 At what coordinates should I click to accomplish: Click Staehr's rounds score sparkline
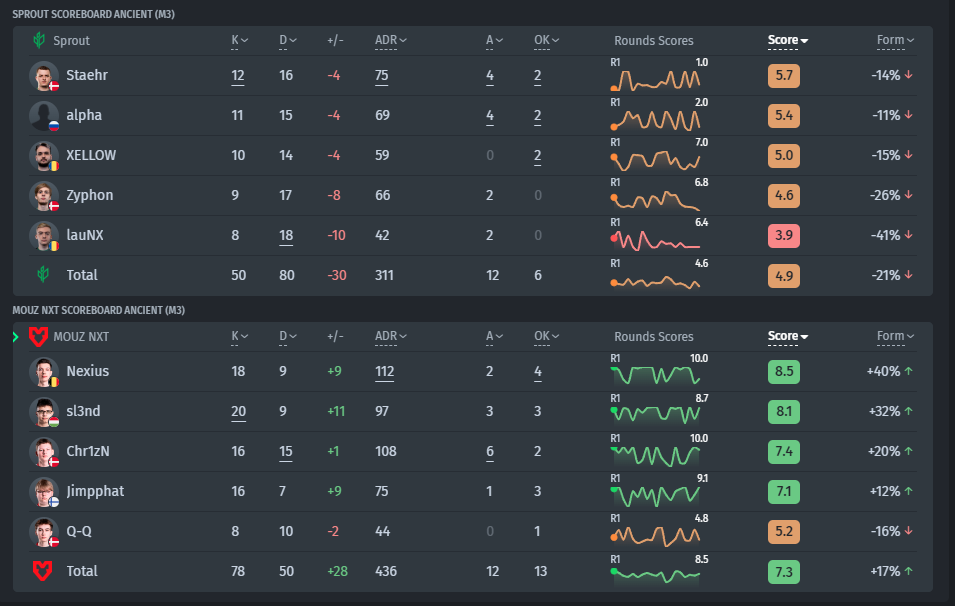(655, 80)
